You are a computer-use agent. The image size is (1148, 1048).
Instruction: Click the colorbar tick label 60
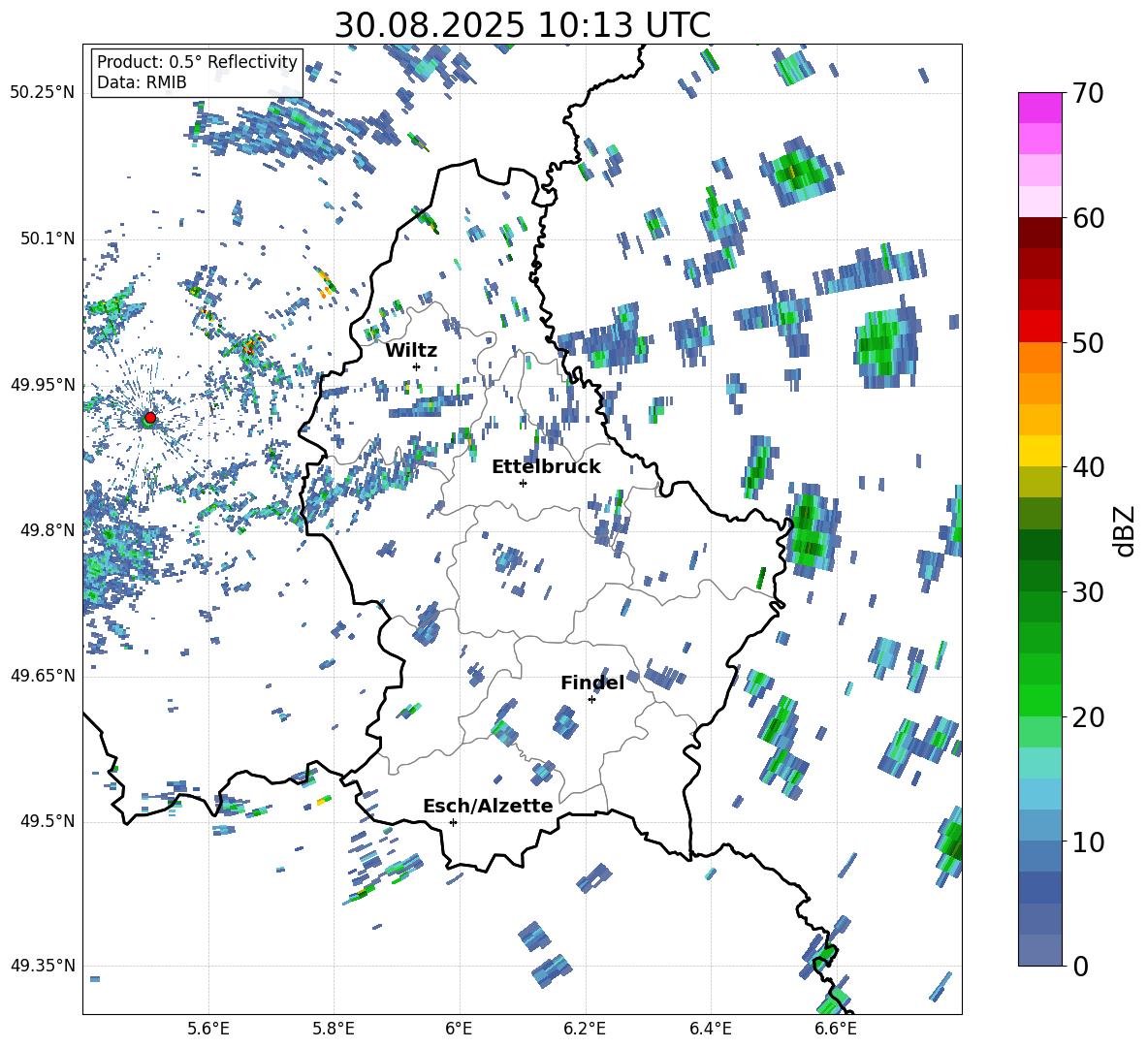coord(1088,218)
